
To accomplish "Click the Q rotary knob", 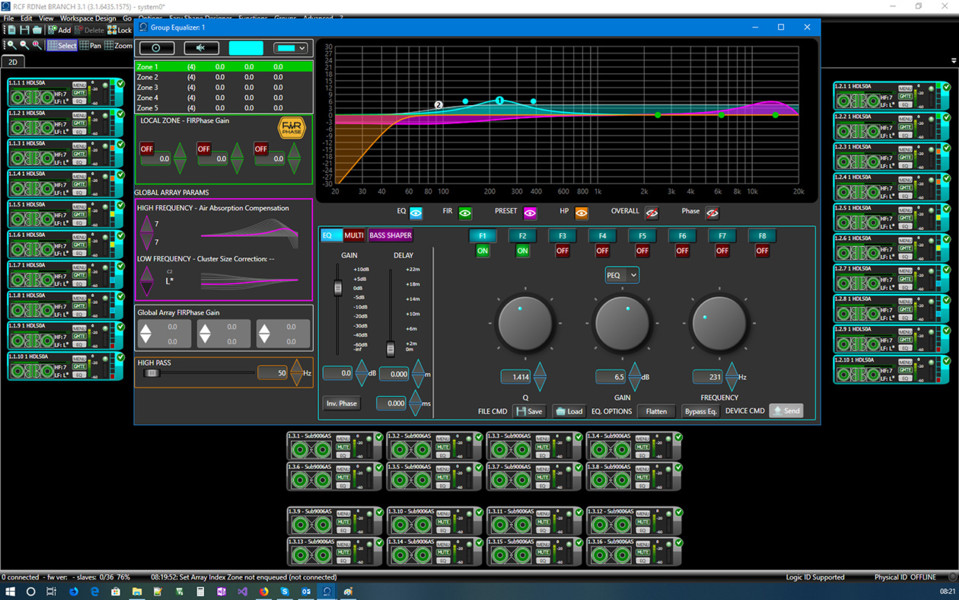I will 525,324.
